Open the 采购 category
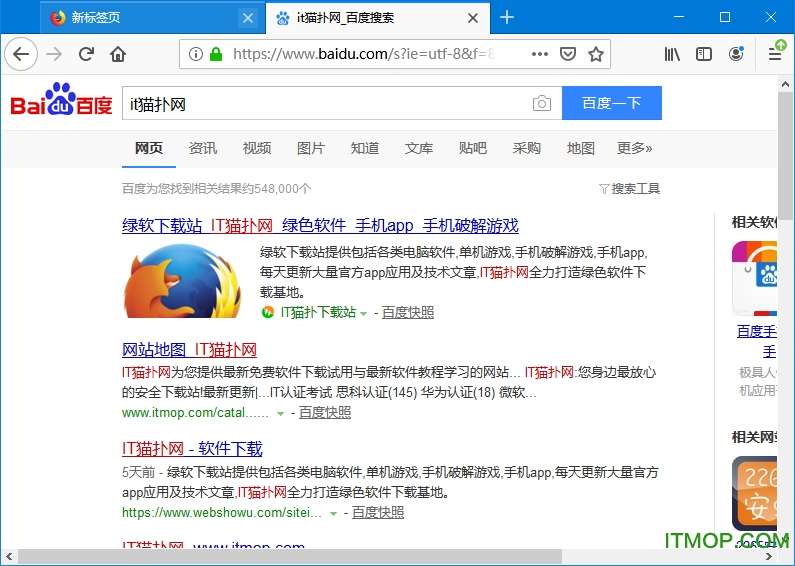 [x=527, y=148]
